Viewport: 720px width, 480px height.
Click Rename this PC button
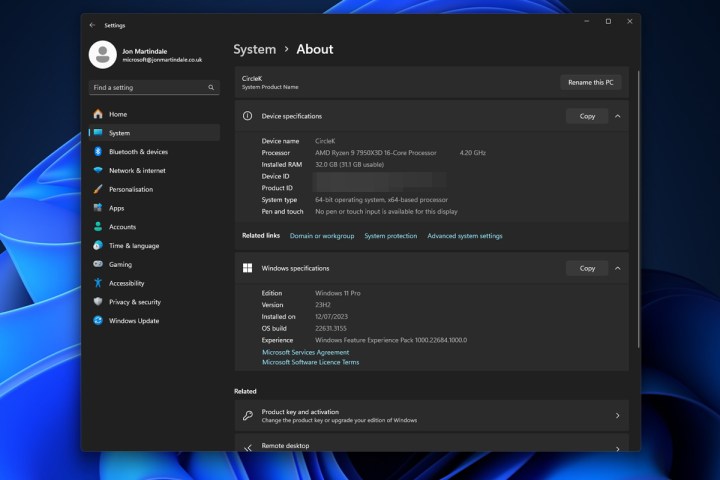[590, 82]
